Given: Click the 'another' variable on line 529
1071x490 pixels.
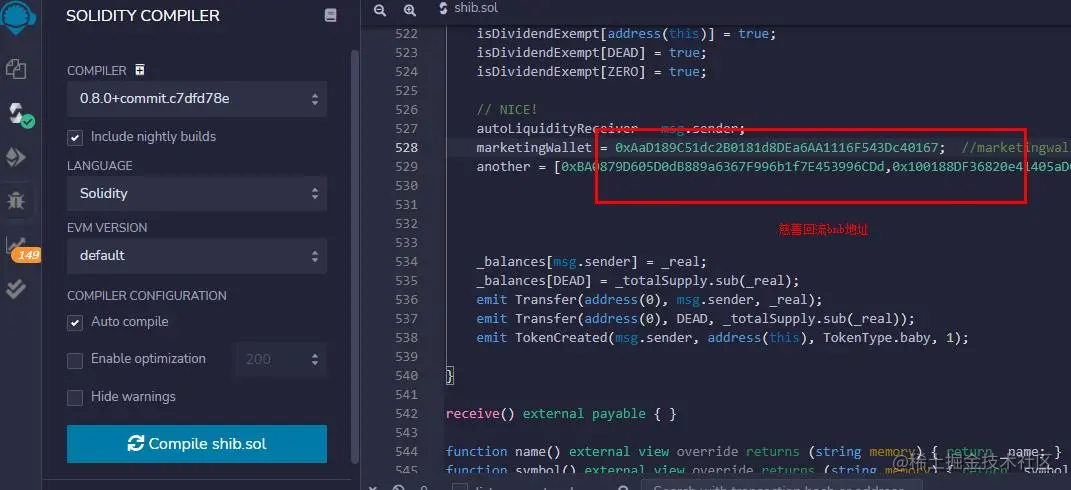Looking at the screenshot, I should 503,167.
